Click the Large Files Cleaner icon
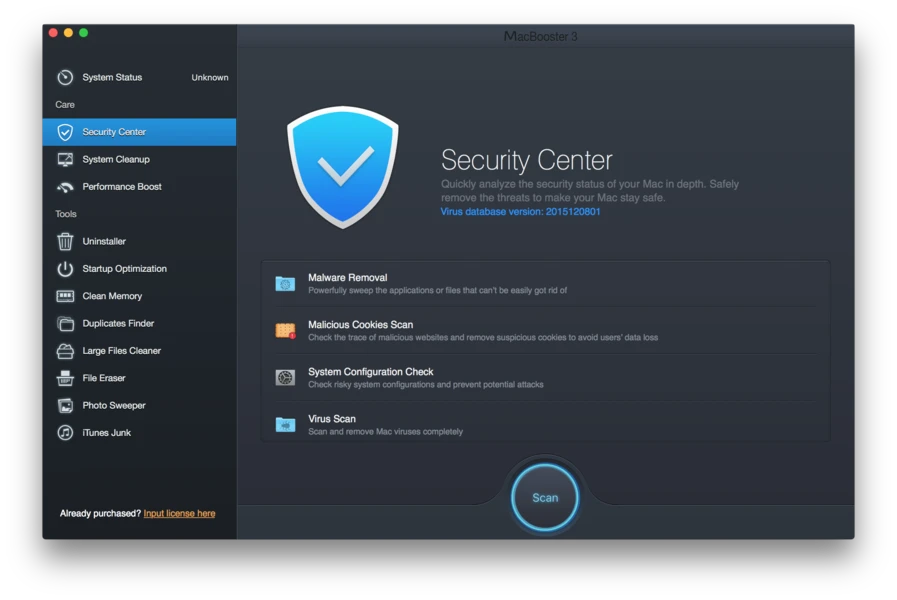Image resolution: width=897 pixels, height=600 pixels. tap(65, 351)
